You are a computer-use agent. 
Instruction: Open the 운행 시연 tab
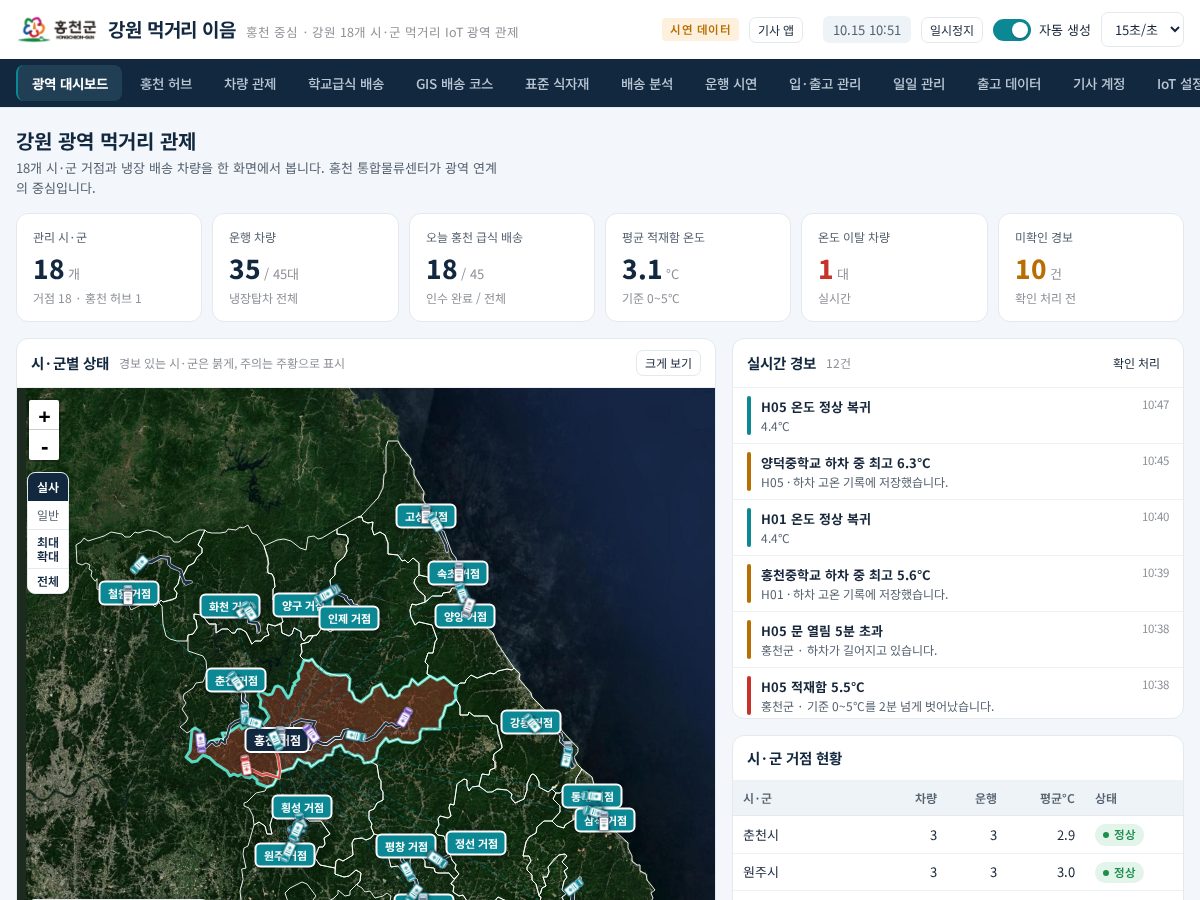tap(731, 84)
